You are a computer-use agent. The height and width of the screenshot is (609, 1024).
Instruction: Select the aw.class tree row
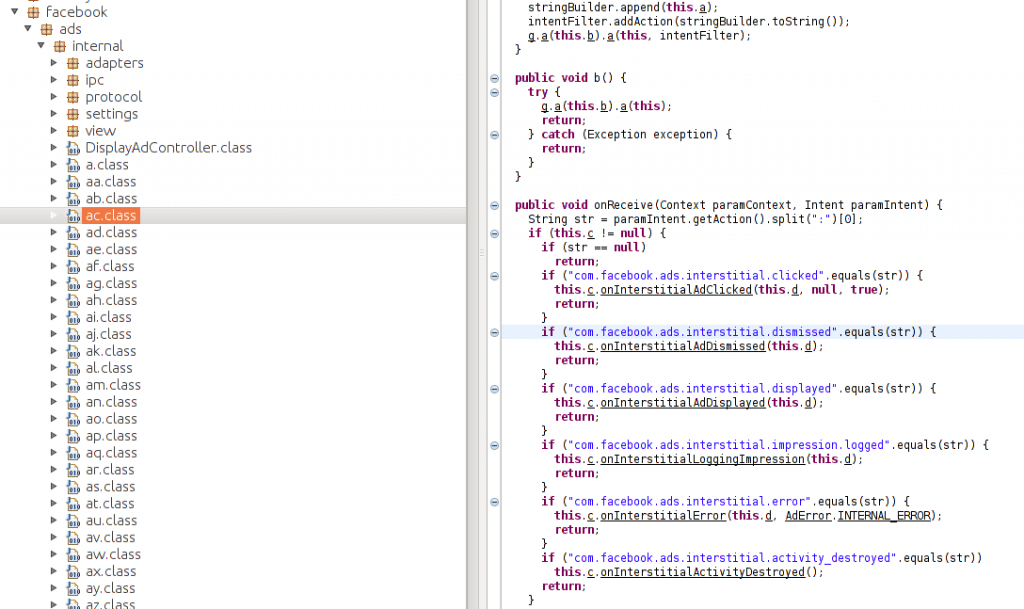233,555
